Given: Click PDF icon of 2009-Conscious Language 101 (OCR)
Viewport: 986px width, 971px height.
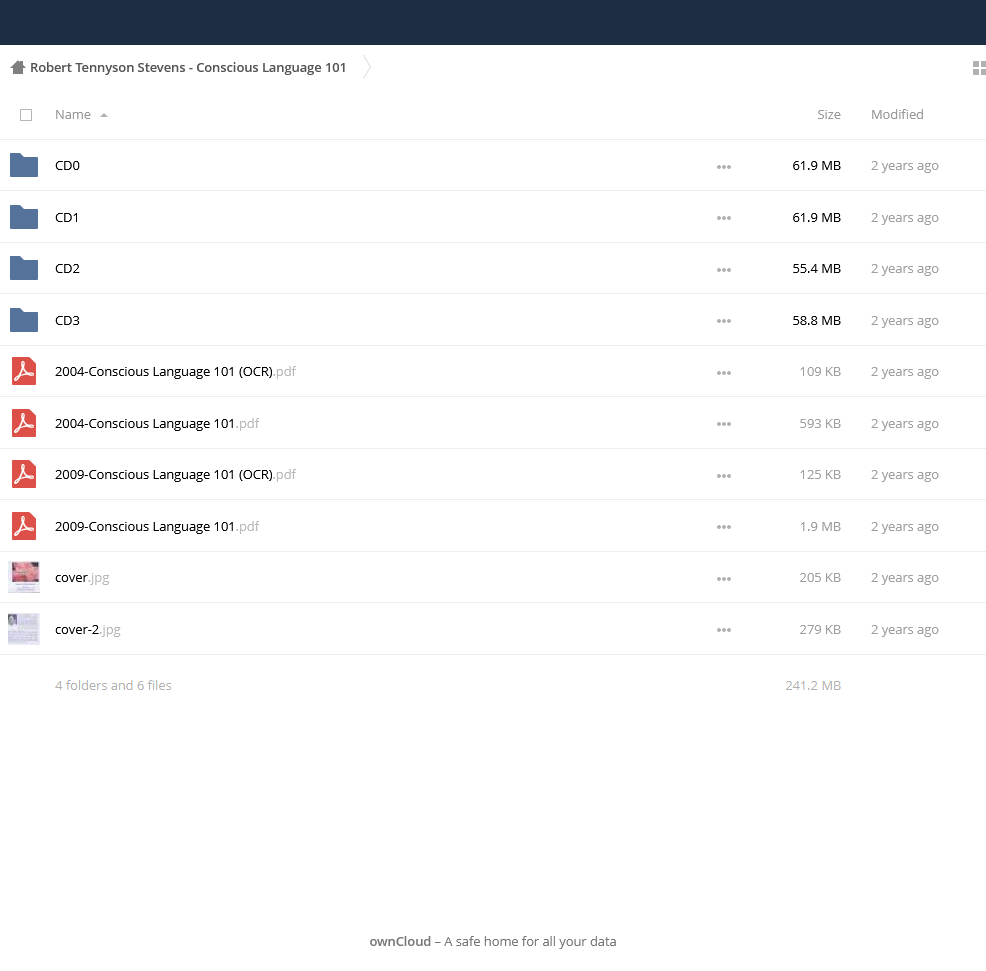Looking at the screenshot, I should [24, 475].
